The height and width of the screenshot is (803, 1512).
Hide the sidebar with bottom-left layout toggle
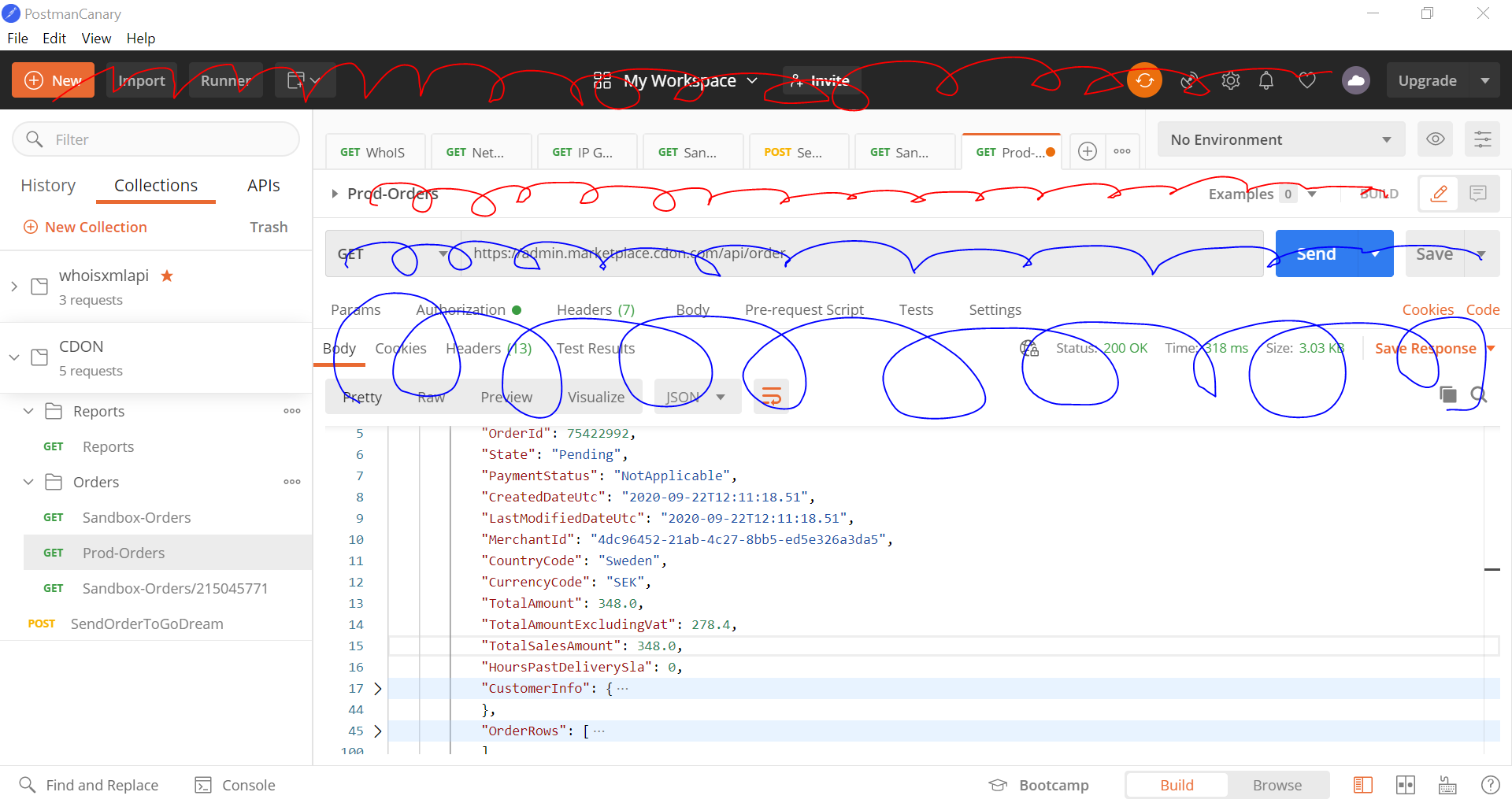pos(1363,784)
